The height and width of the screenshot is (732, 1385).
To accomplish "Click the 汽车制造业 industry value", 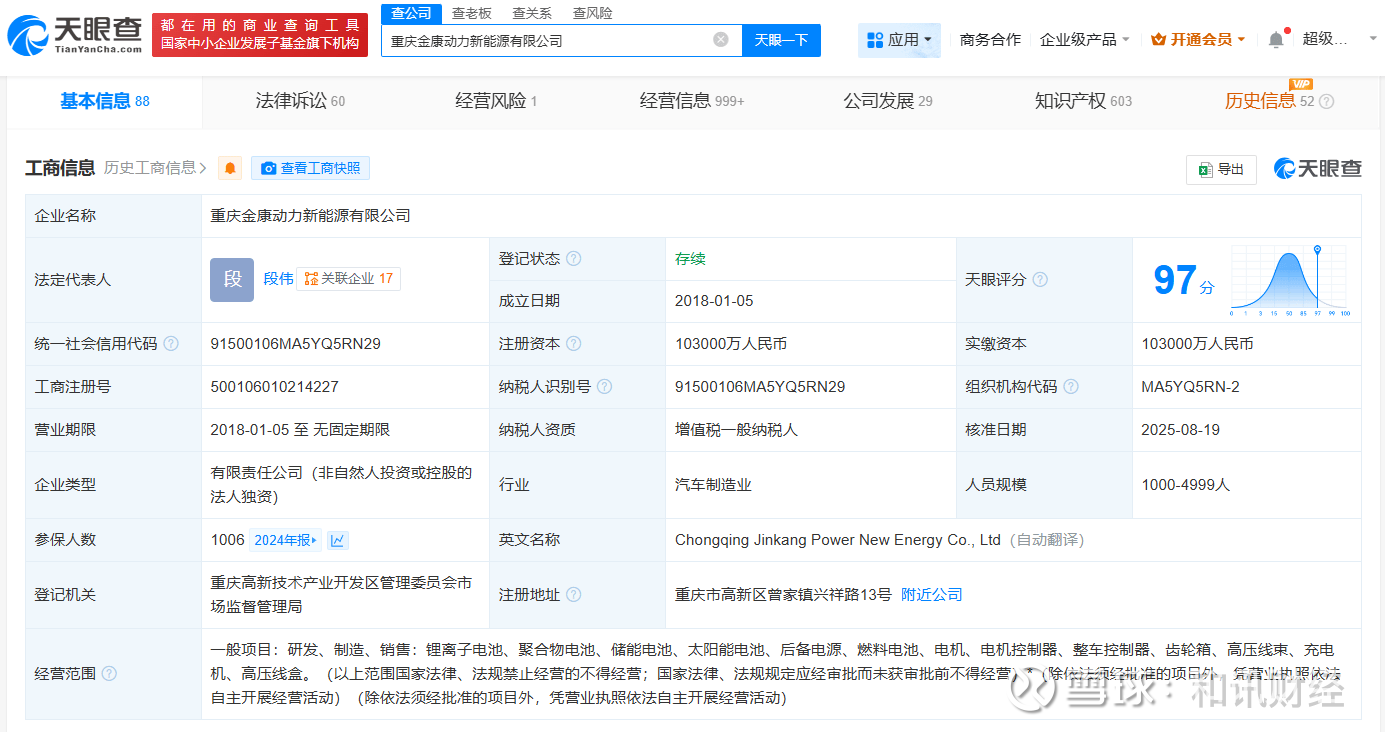I will point(713,485).
